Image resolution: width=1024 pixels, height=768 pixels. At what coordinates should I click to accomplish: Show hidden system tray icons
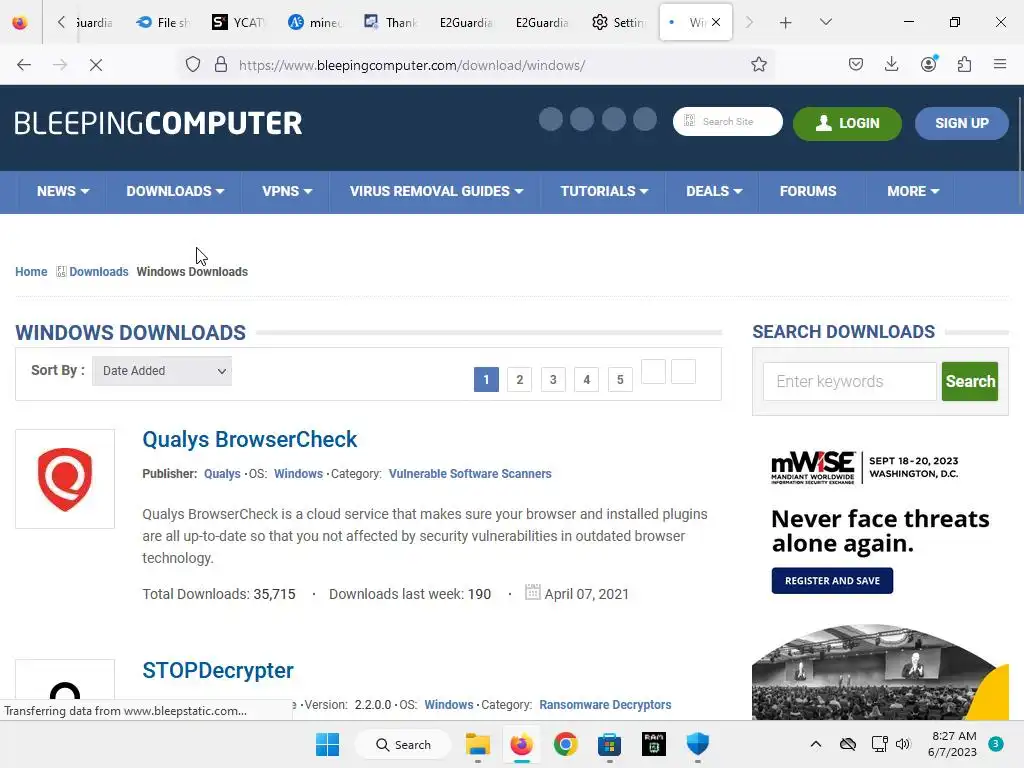pyautogui.click(x=816, y=744)
